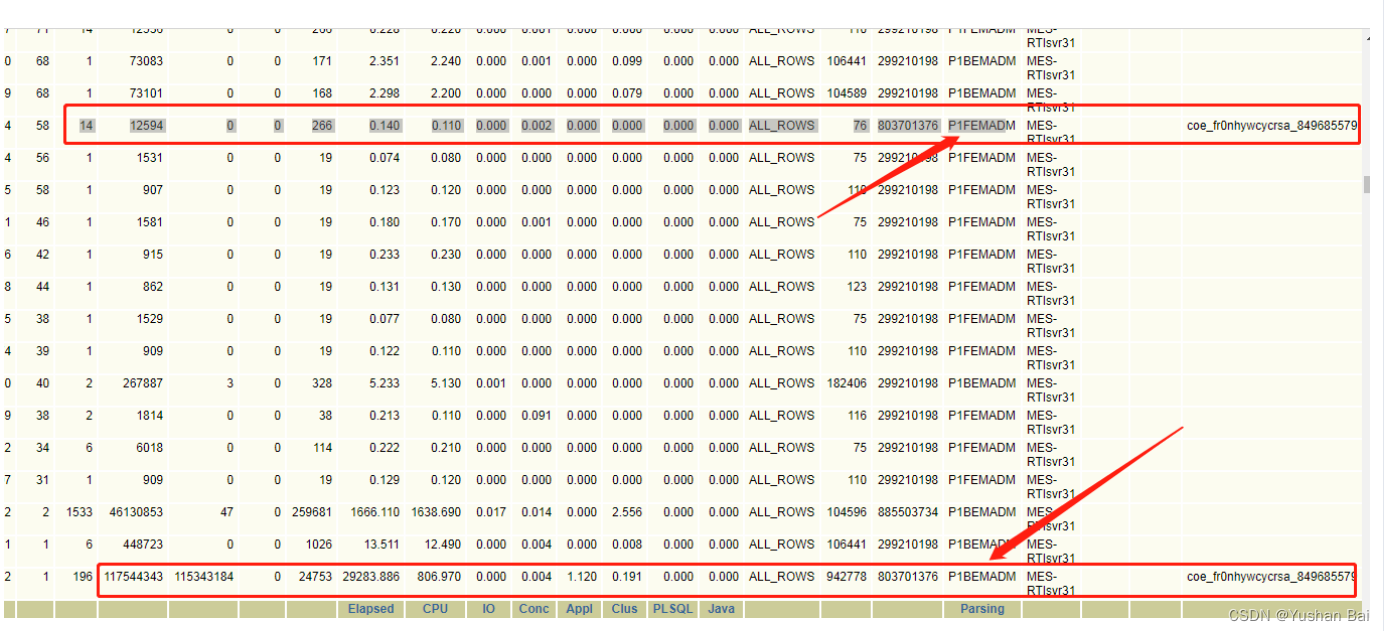This screenshot has width=1384, height=631.
Task: Click the Conc column header link
Action: tap(533, 608)
